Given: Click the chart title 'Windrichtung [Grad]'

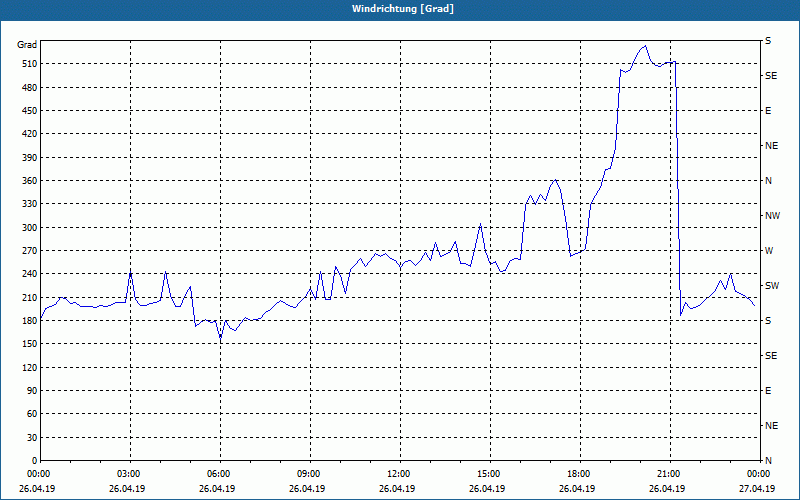Looking at the screenshot, I should [403, 9].
